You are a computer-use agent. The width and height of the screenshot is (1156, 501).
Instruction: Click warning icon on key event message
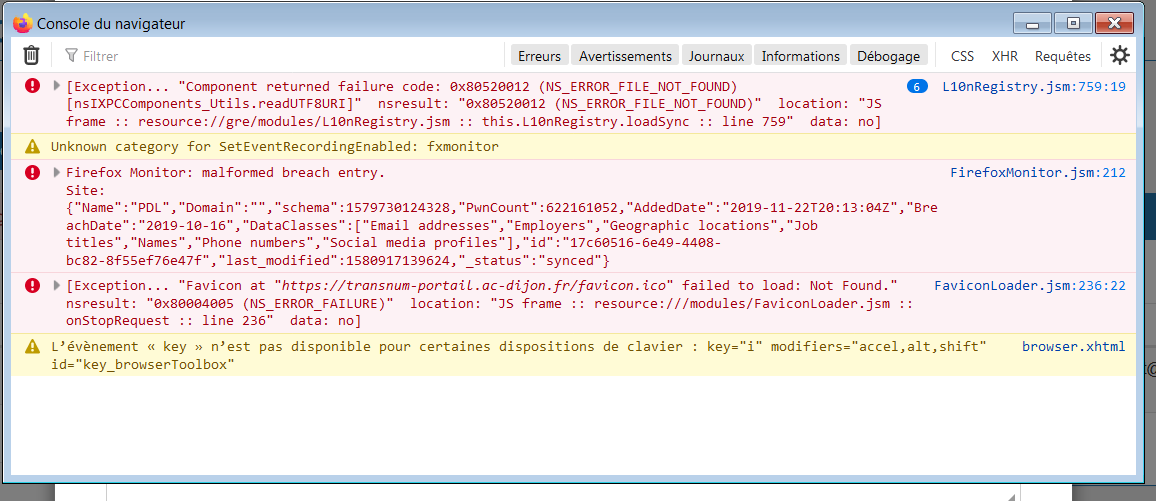click(33, 347)
